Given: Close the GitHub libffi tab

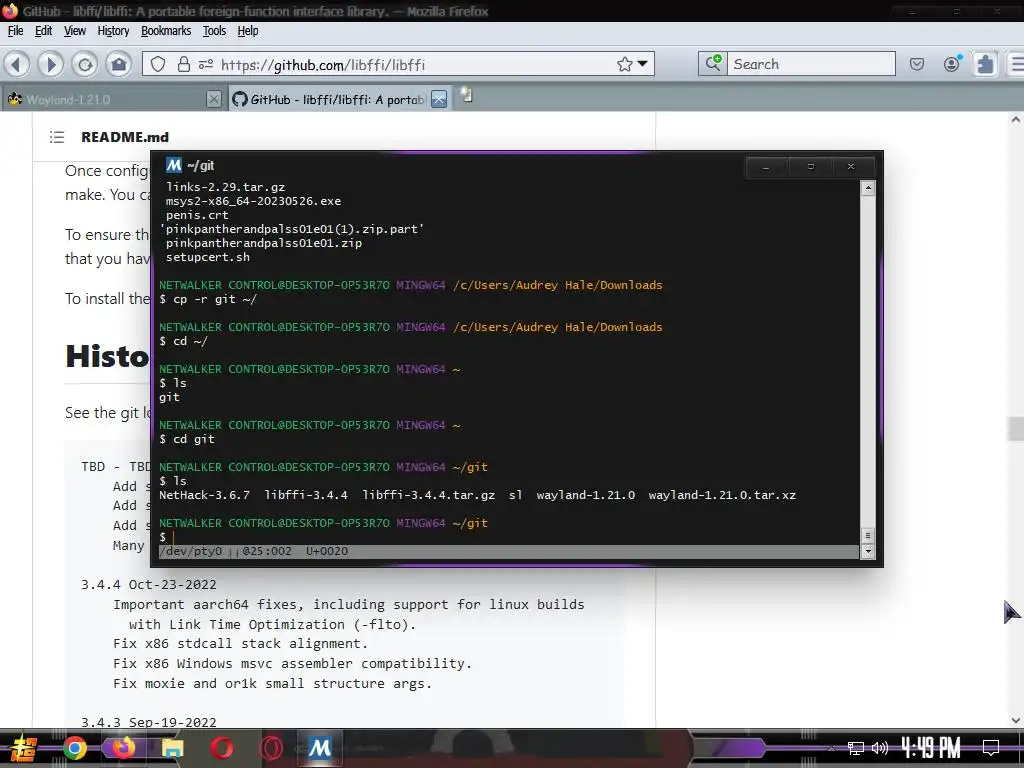Looking at the screenshot, I should tap(439, 99).
